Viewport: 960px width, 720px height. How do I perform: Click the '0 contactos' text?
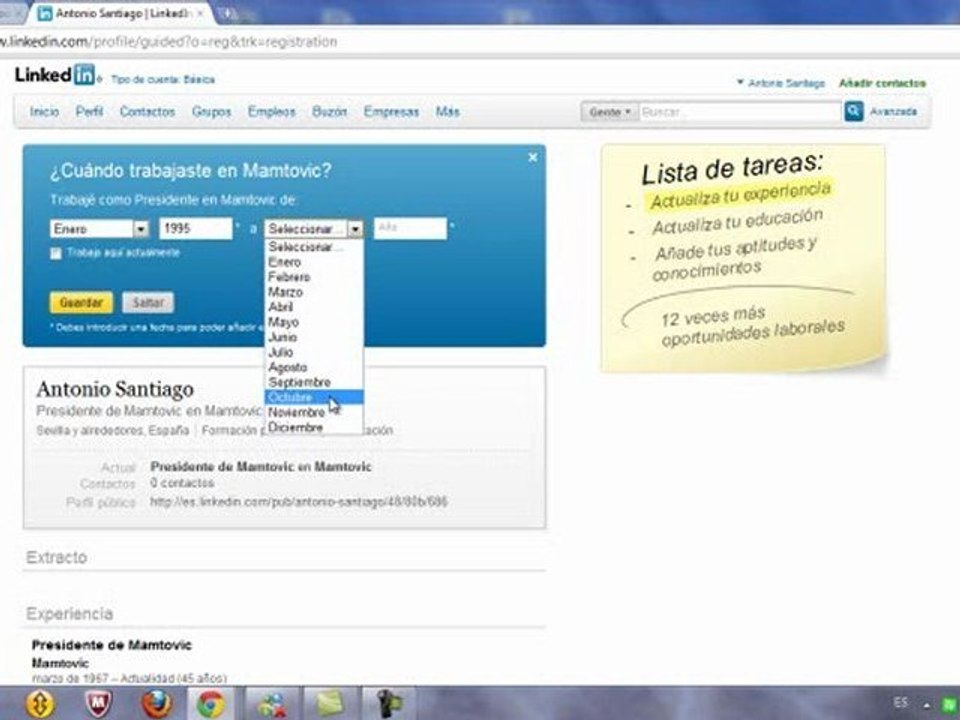pos(182,483)
